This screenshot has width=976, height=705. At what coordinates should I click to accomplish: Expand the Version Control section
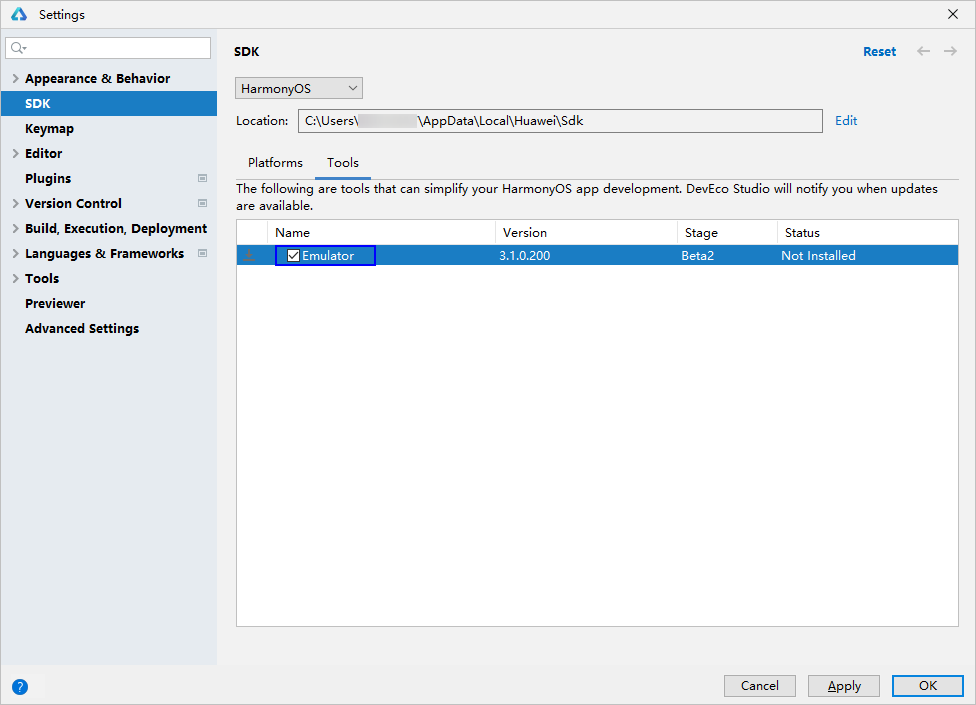(16, 203)
